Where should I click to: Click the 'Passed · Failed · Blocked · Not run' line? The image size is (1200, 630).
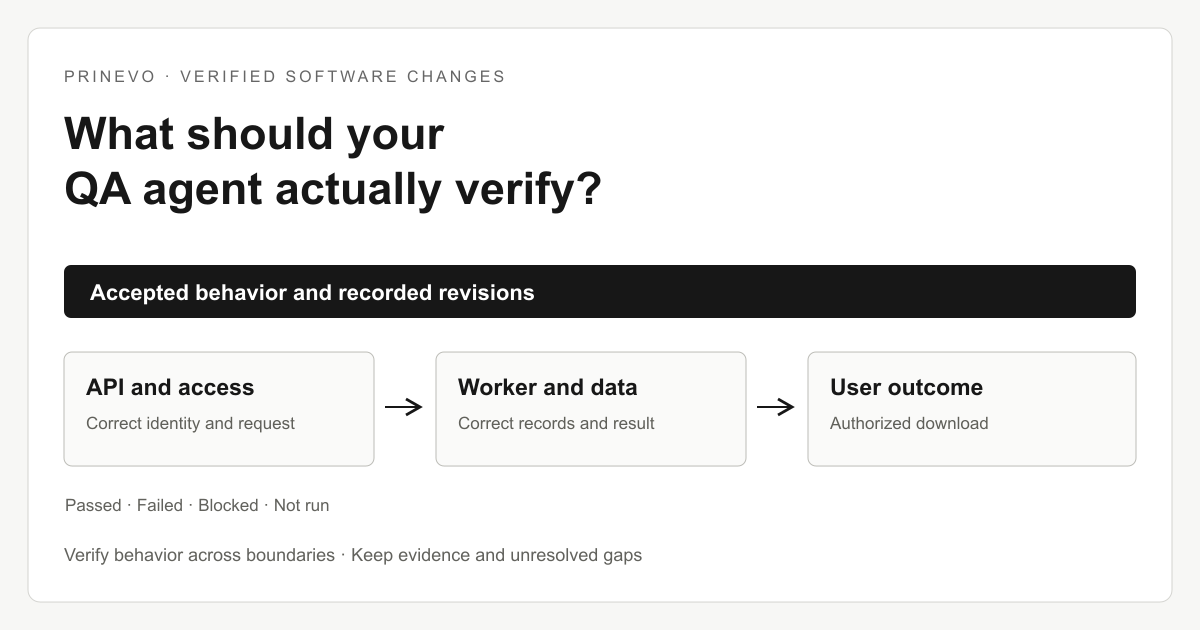click(197, 505)
